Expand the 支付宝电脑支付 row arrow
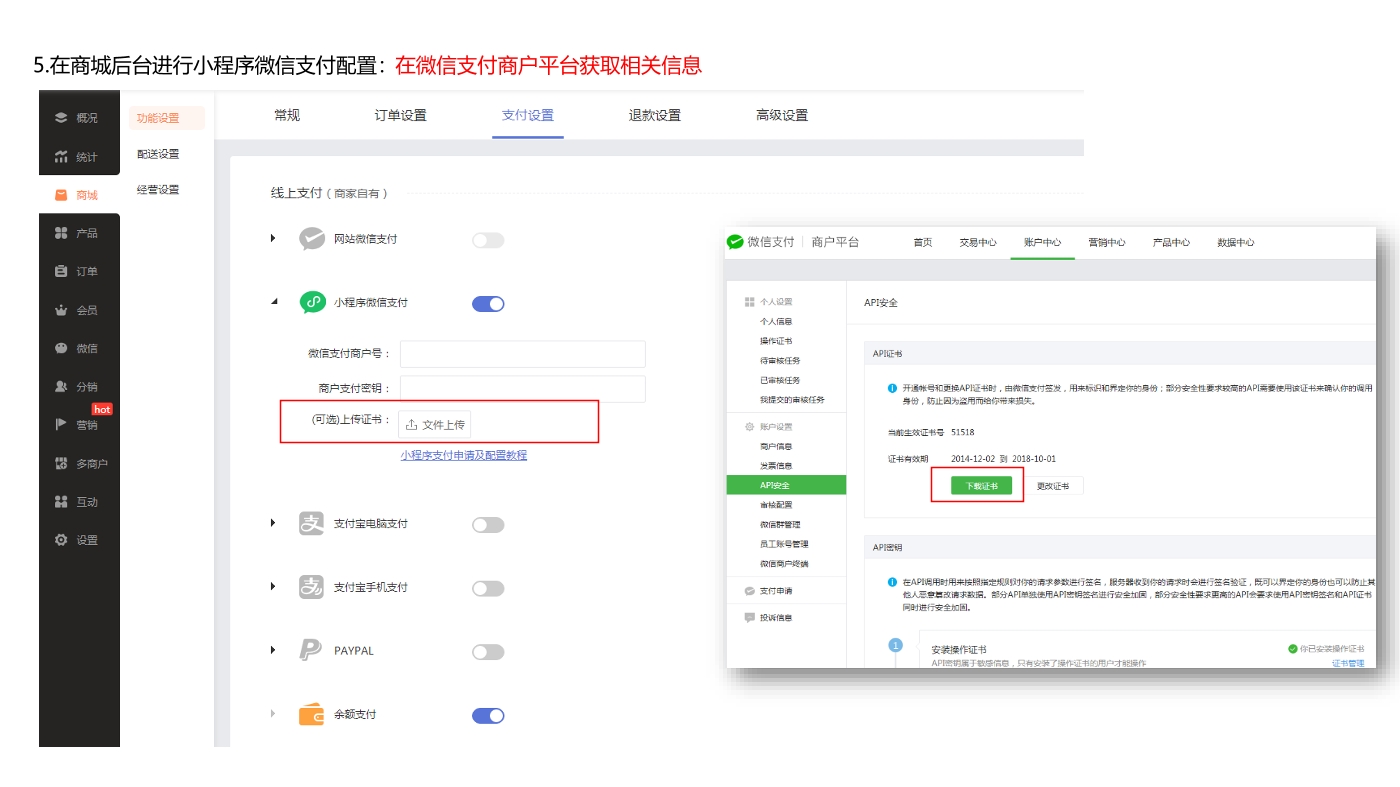Image resolution: width=1400 pixels, height=787 pixels. coord(273,523)
